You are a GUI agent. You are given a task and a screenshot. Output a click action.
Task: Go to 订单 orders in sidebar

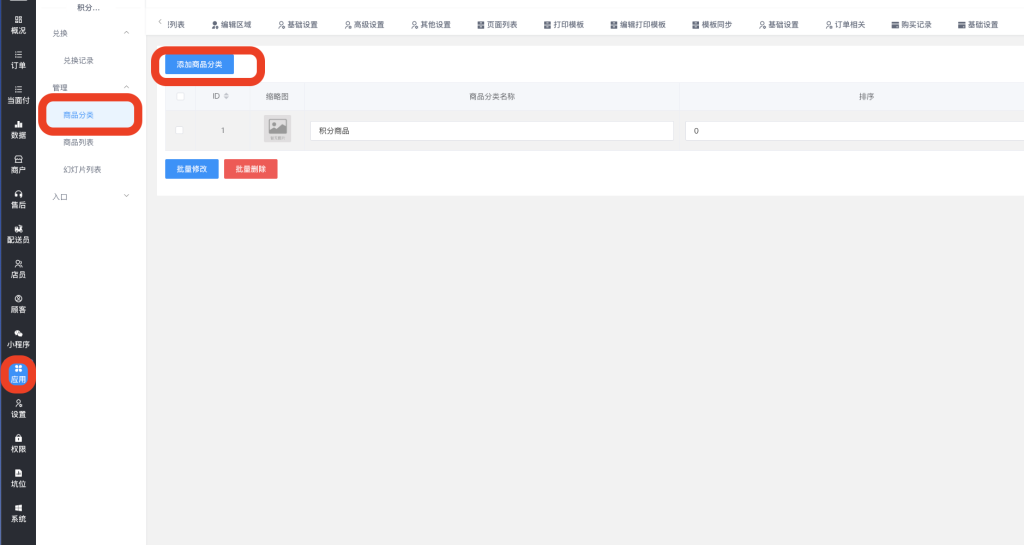18,59
